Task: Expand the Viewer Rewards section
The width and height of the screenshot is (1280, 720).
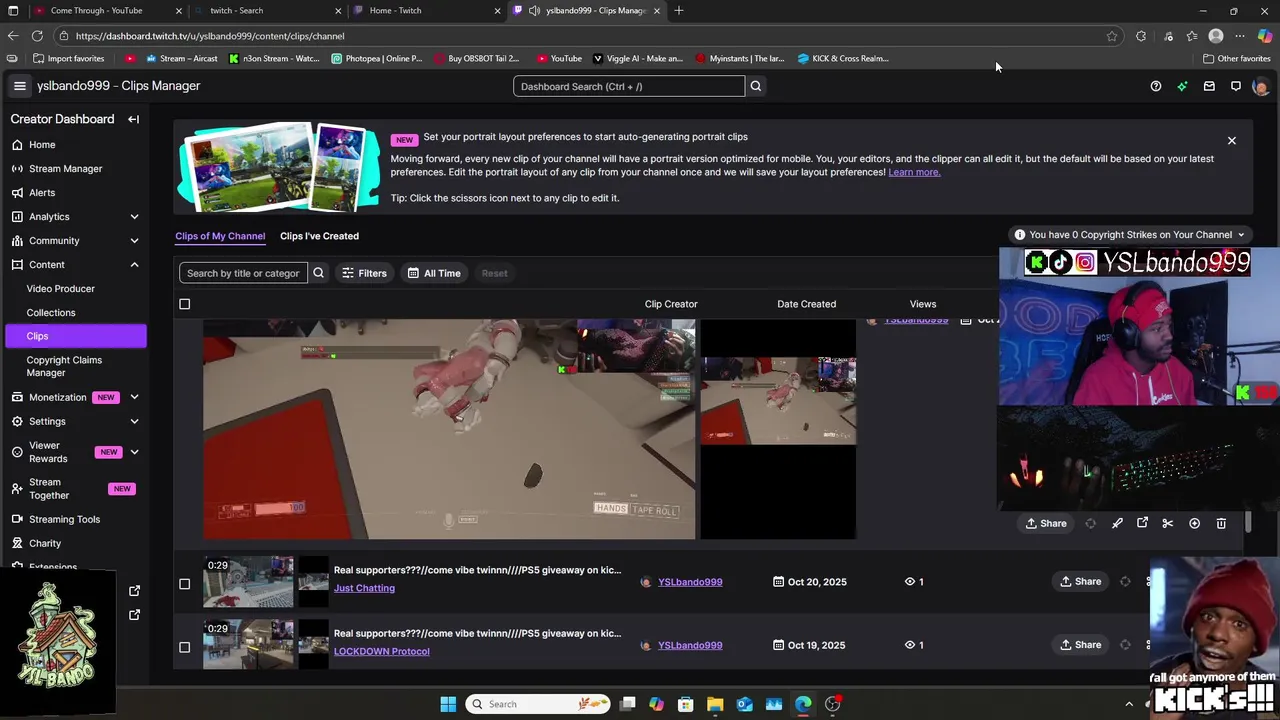Action: coord(134,452)
